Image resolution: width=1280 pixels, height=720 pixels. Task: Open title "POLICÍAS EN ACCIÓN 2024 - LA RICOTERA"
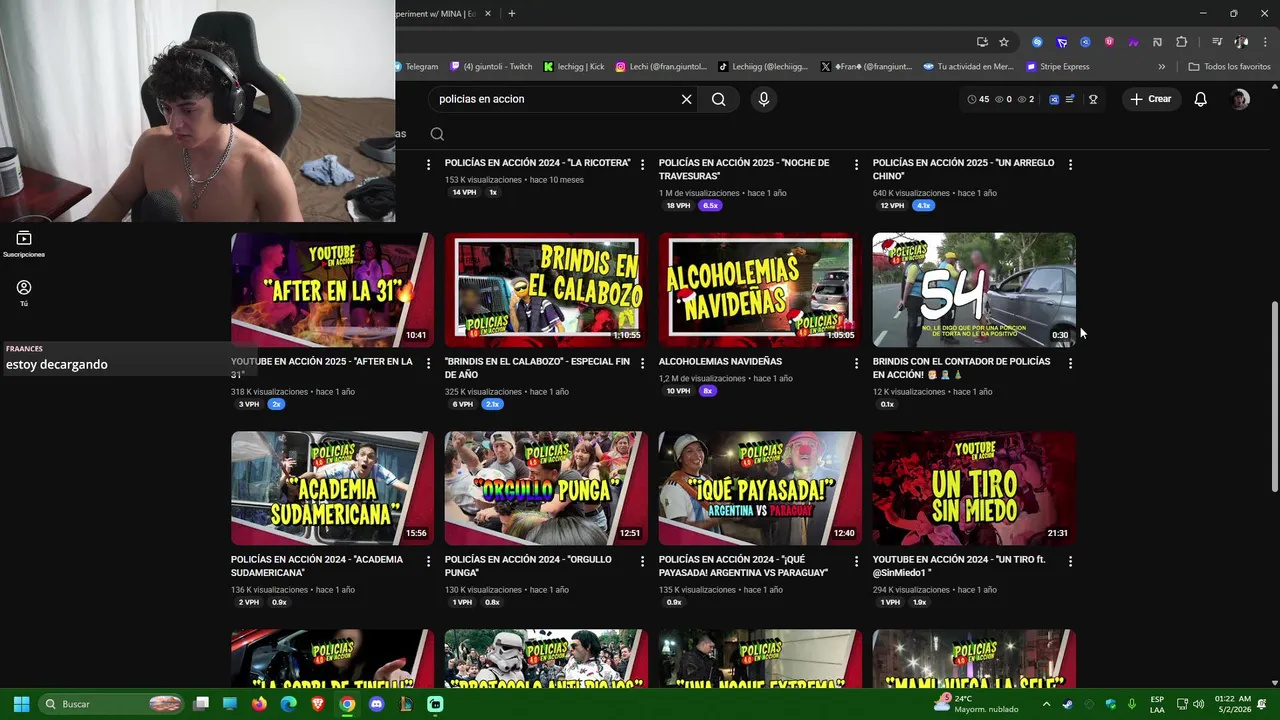pyautogui.click(x=538, y=163)
